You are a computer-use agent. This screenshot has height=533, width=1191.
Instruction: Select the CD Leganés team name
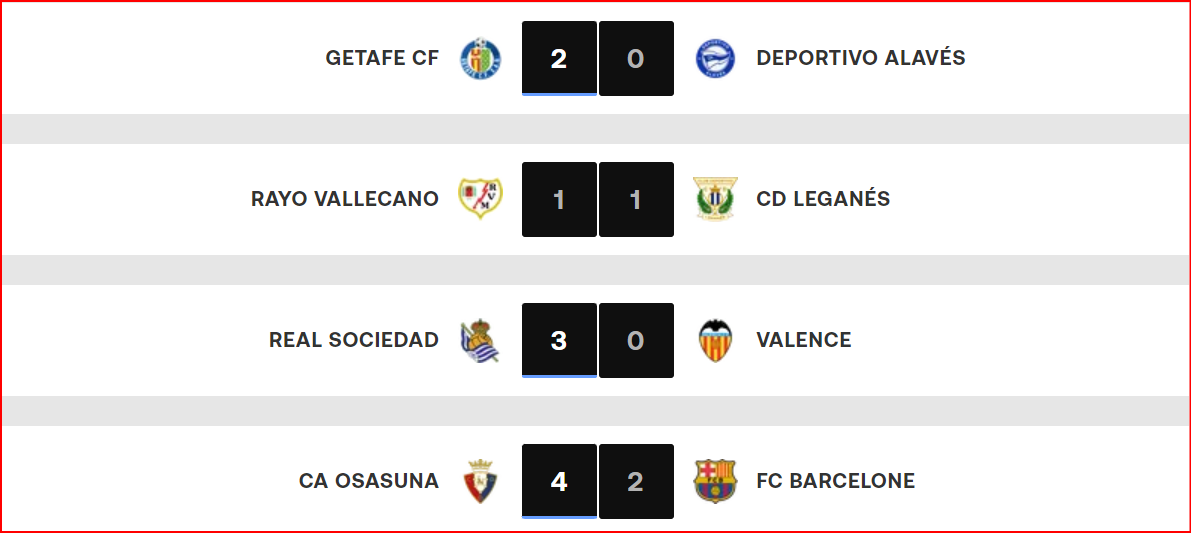tap(823, 199)
